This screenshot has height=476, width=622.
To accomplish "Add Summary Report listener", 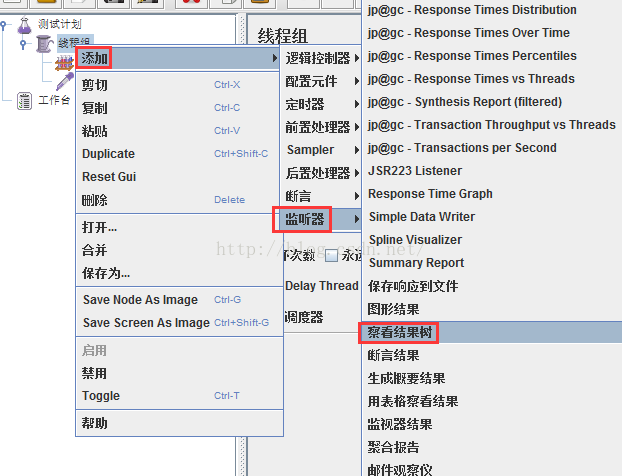I will (x=492, y=263).
